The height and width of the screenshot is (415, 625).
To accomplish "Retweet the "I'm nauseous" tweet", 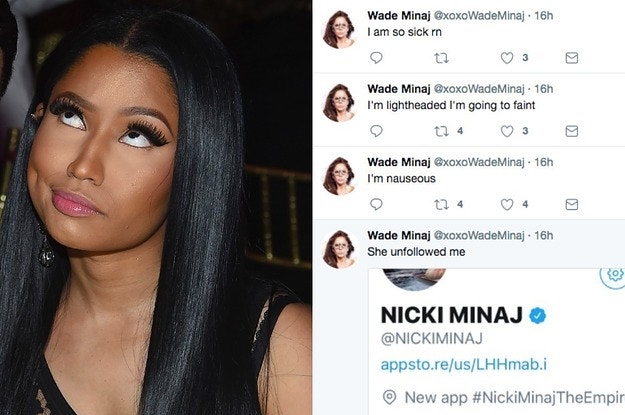I will pyautogui.click(x=441, y=205).
